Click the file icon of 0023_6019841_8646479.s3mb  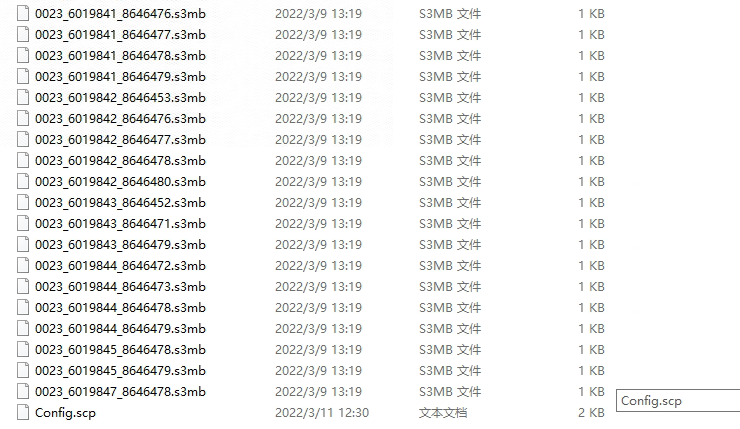pos(23,76)
